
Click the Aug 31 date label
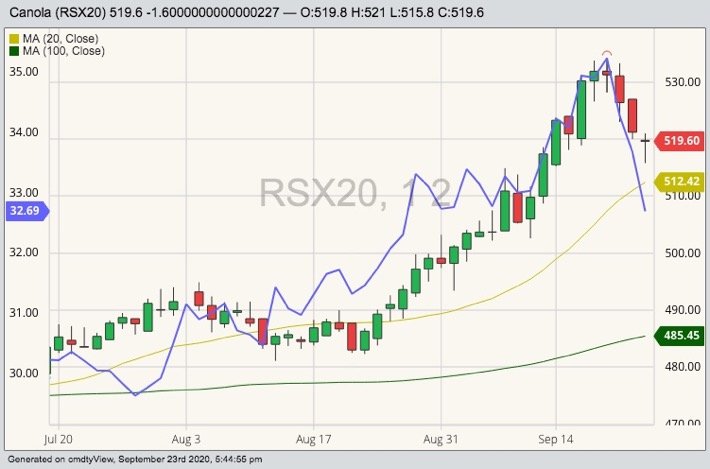pyautogui.click(x=441, y=439)
